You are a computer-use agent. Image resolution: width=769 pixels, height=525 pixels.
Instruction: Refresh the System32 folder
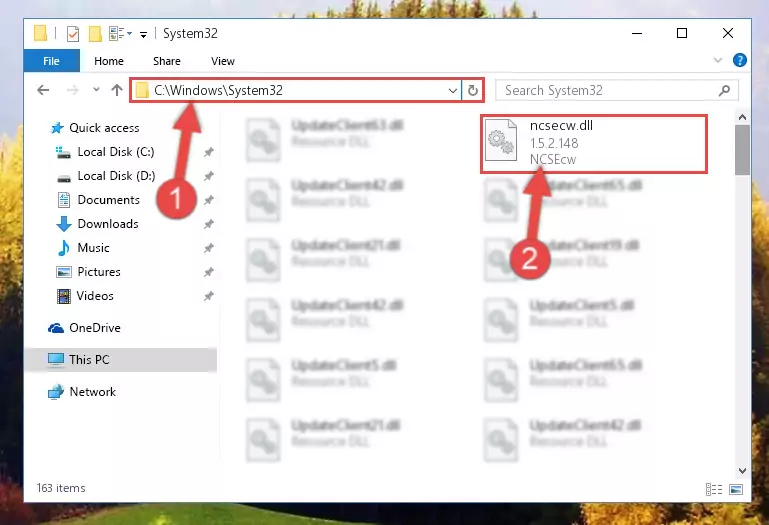coord(473,90)
